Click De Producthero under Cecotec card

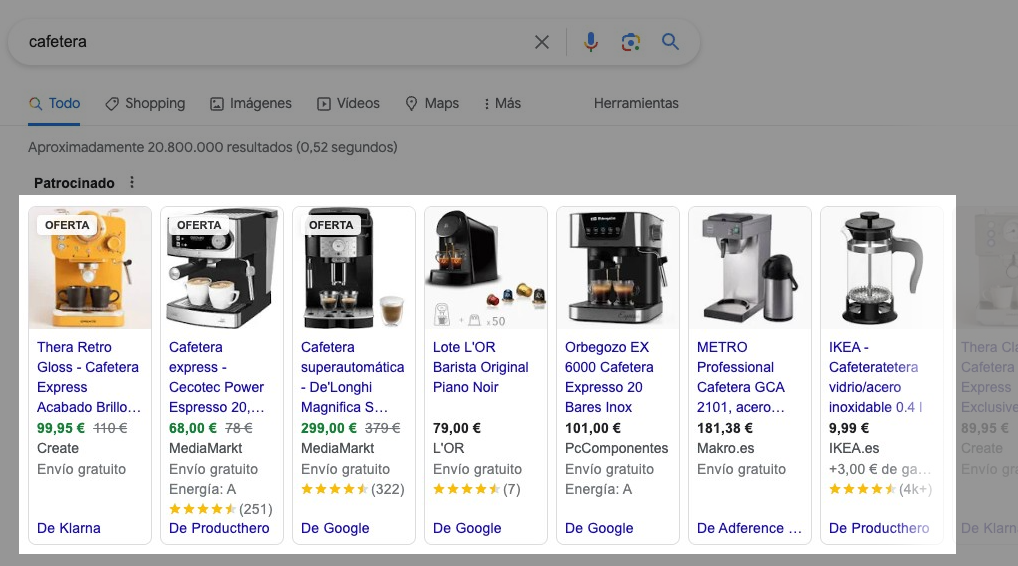(x=219, y=528)
